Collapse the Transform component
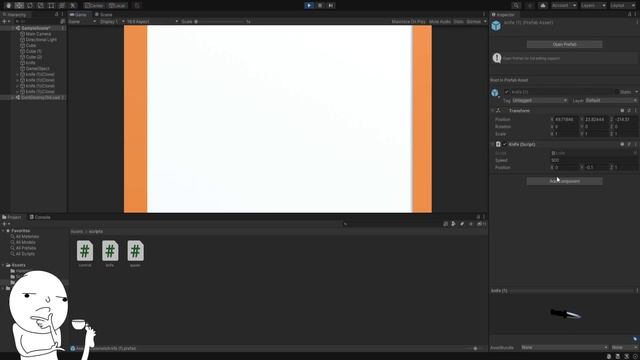The height and width of the screenshot is (360, 640). coord(493,111)
